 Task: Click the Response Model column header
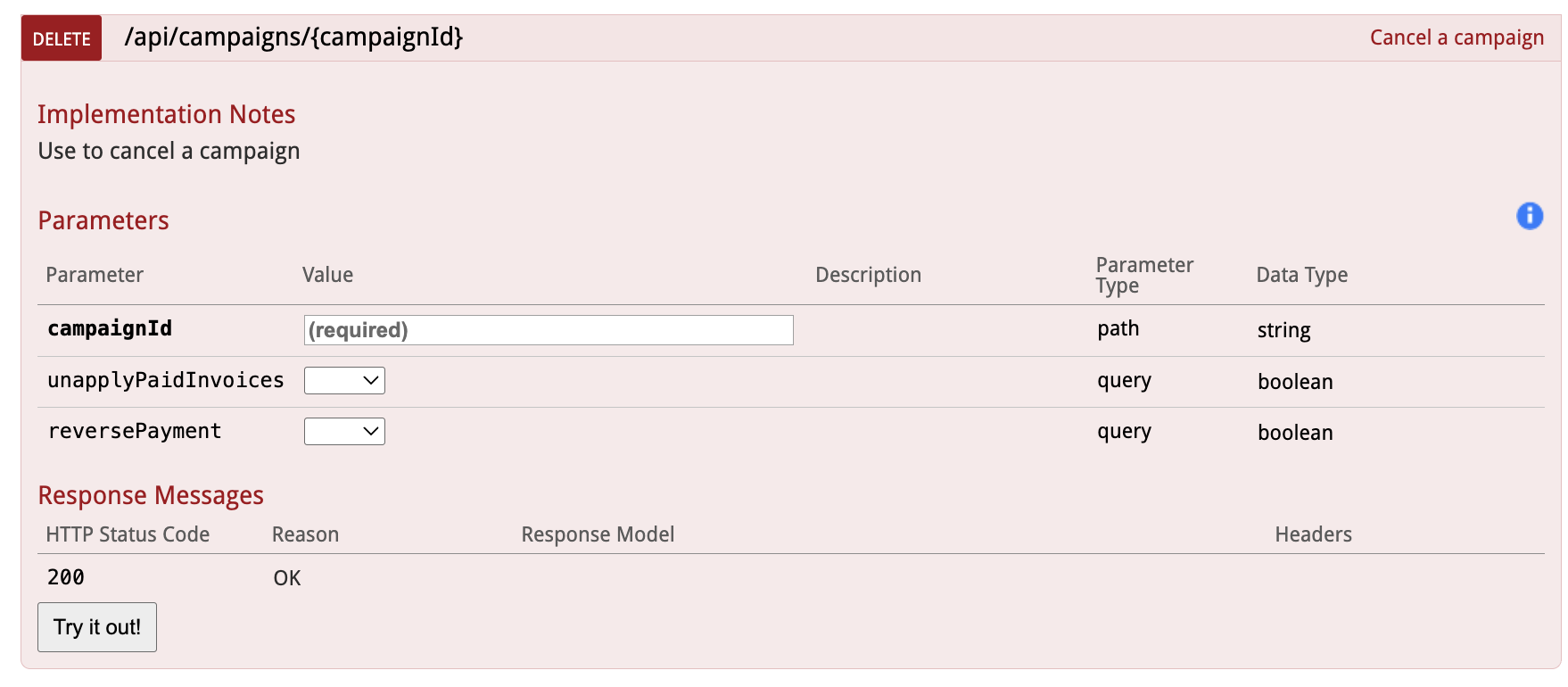coord(598,534)
